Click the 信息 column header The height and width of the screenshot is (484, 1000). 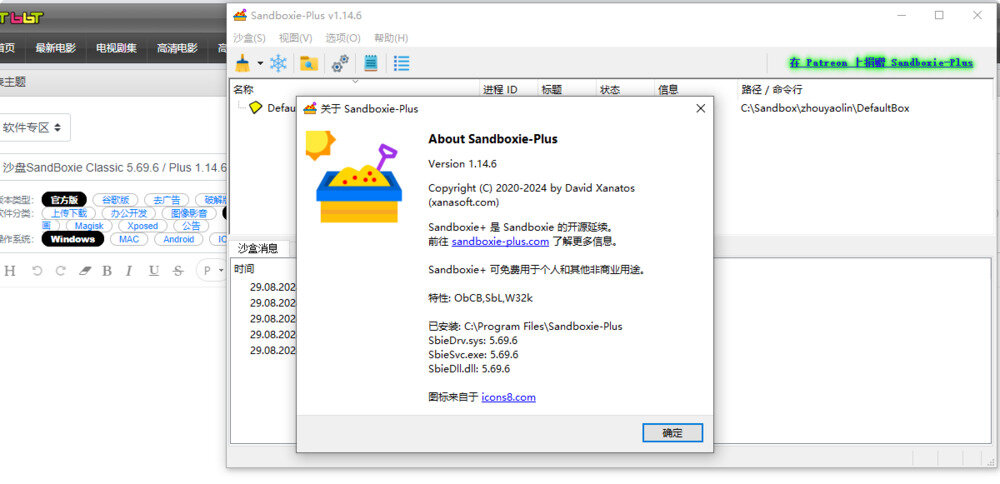coord(695,90)
